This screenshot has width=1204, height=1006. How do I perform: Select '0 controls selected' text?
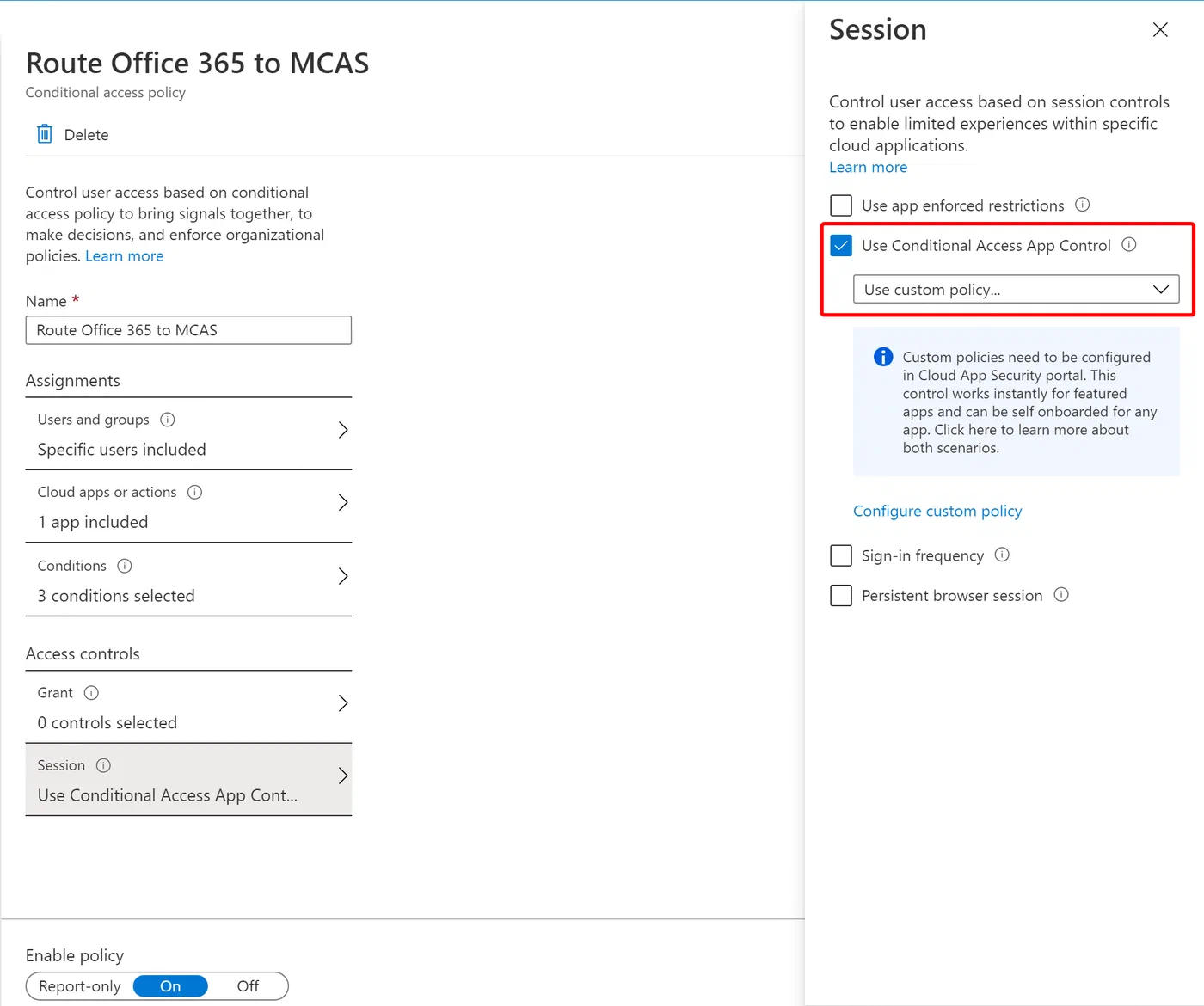coord(107,723)
